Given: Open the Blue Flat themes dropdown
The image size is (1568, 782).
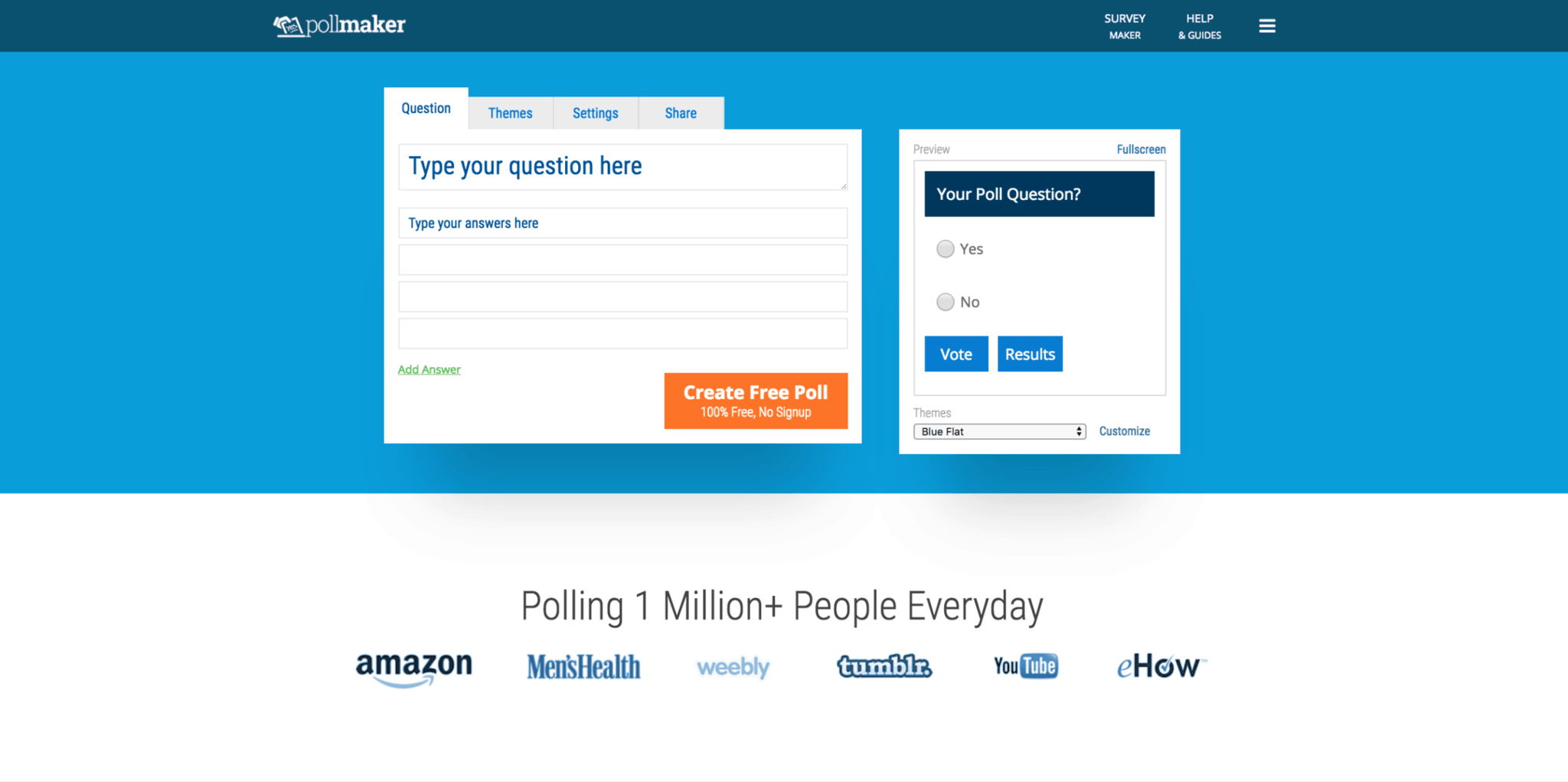Looking at the screenshot, I should click(999, 432).
